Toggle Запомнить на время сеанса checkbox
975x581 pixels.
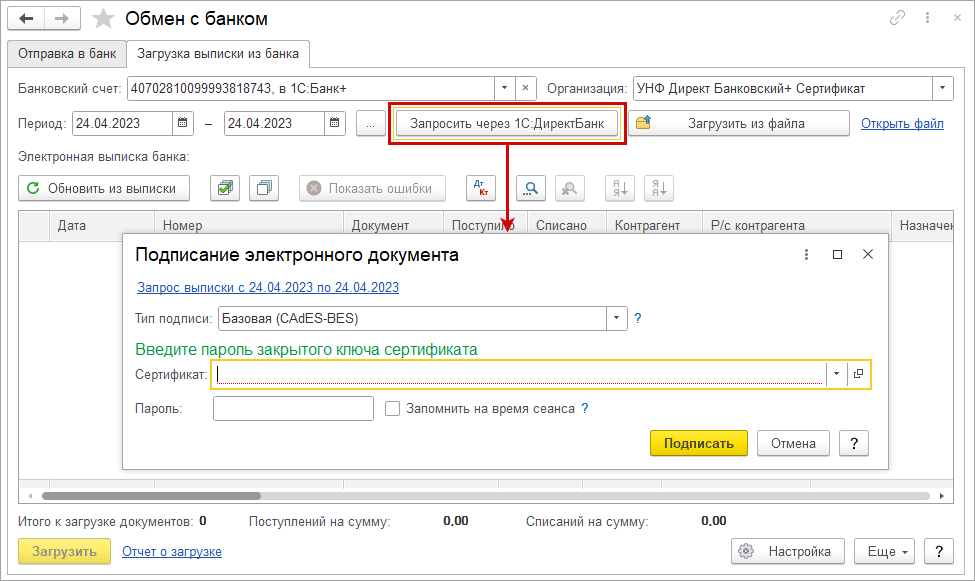coord(393,408)
